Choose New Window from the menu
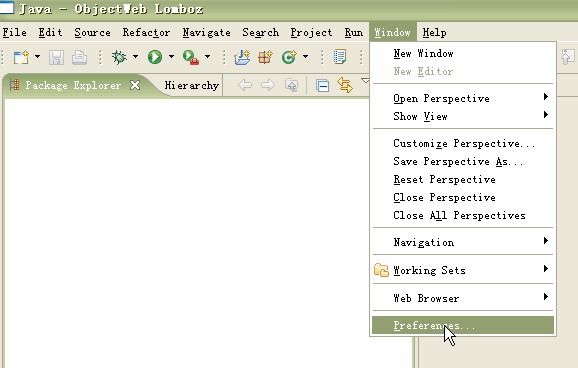 (x=463, y=53)
